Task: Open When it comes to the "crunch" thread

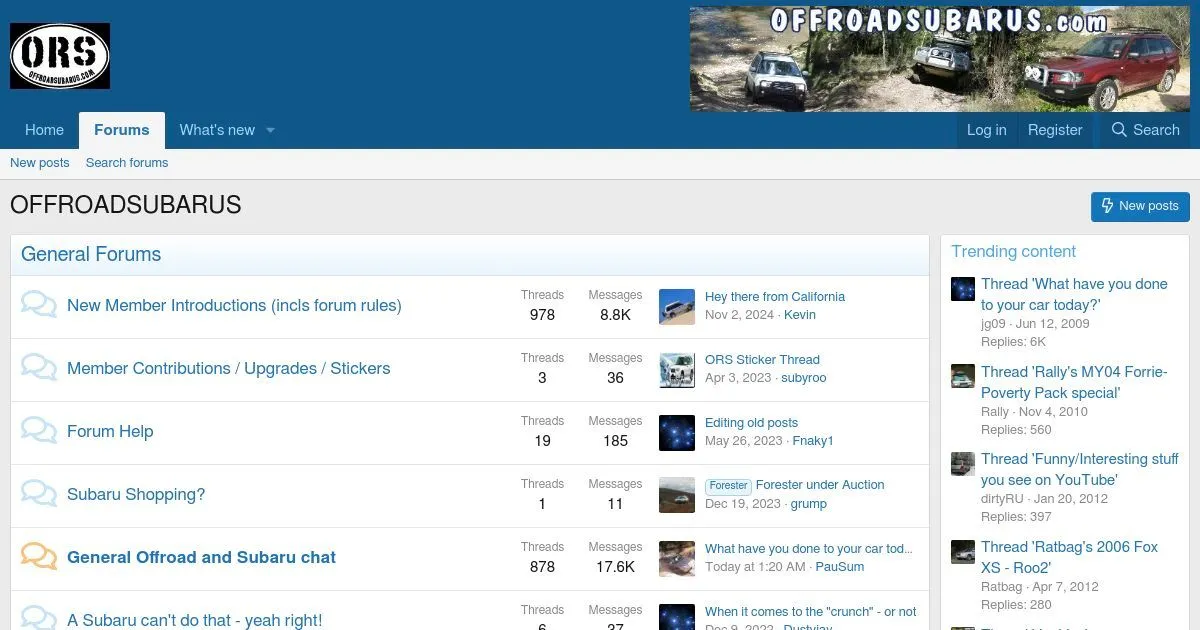Action: click(x=811, y=612)
